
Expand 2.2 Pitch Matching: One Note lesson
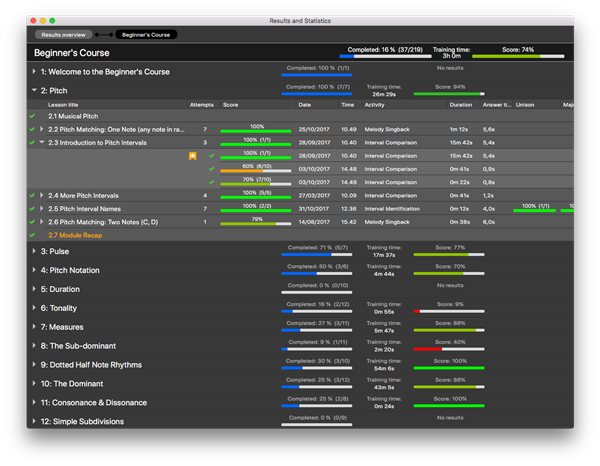tap(41, 130)
